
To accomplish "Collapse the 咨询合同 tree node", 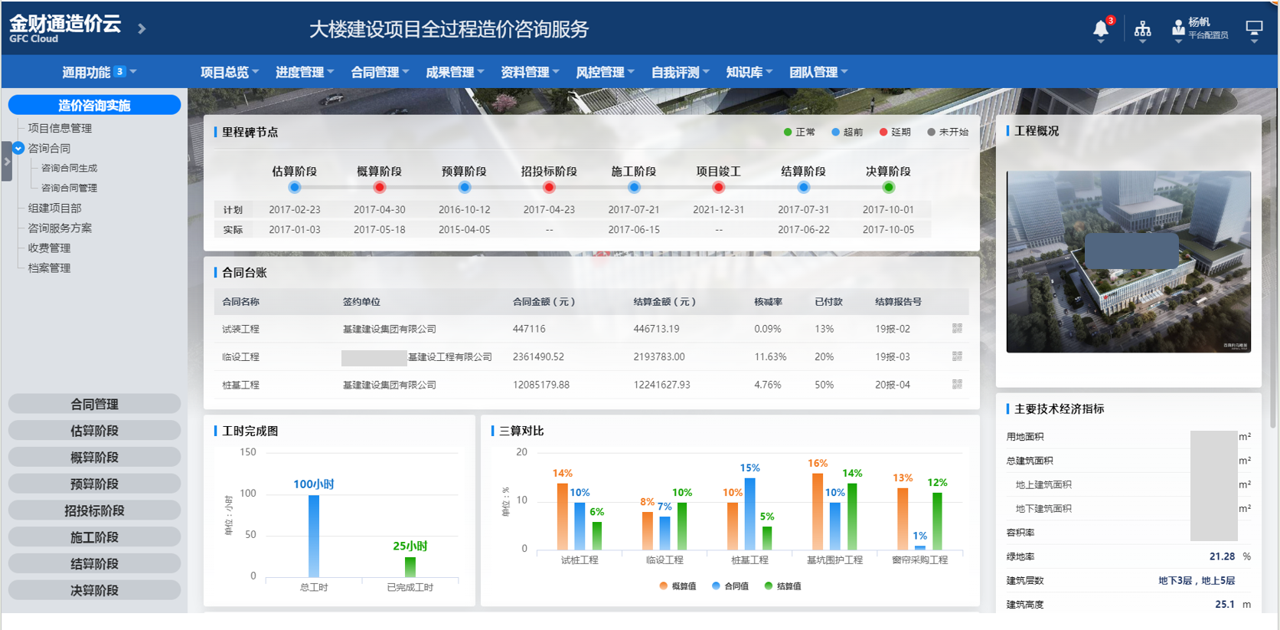I will [18, 148].
